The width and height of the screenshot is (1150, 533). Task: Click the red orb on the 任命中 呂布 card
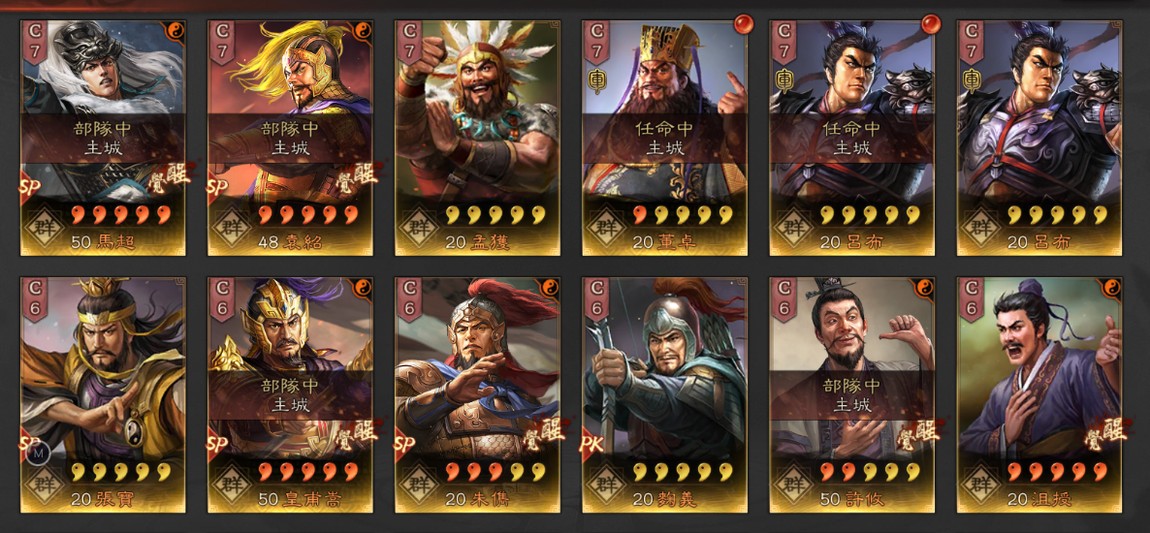point(931,24)
